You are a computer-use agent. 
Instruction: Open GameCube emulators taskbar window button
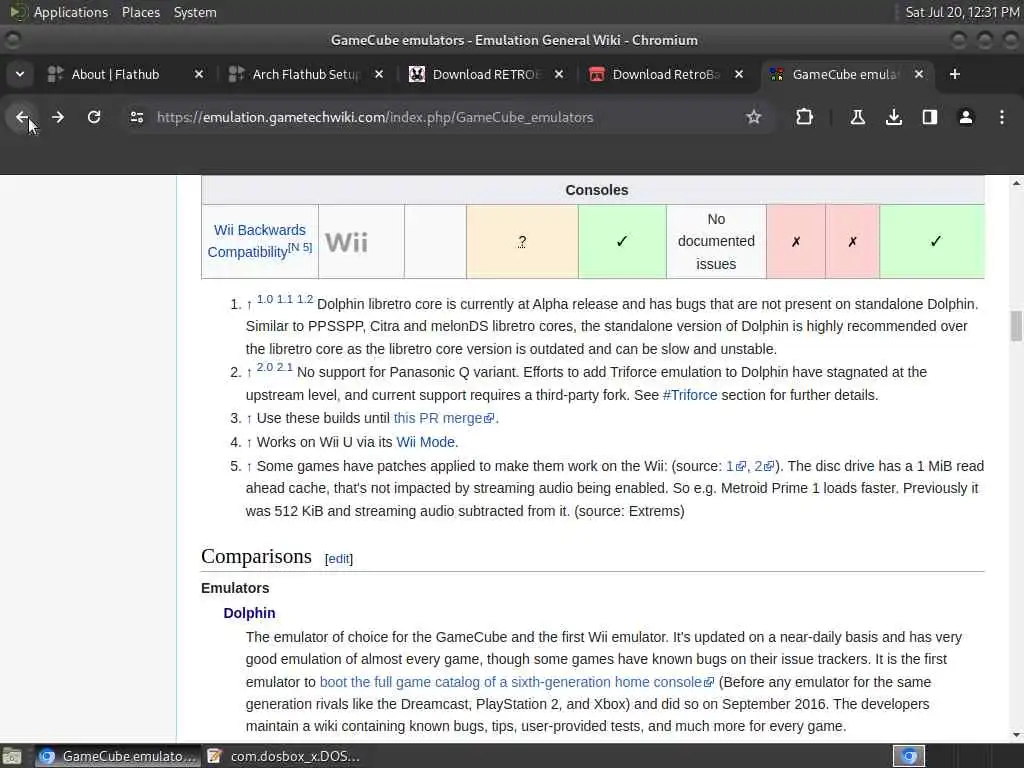point(118,756)
